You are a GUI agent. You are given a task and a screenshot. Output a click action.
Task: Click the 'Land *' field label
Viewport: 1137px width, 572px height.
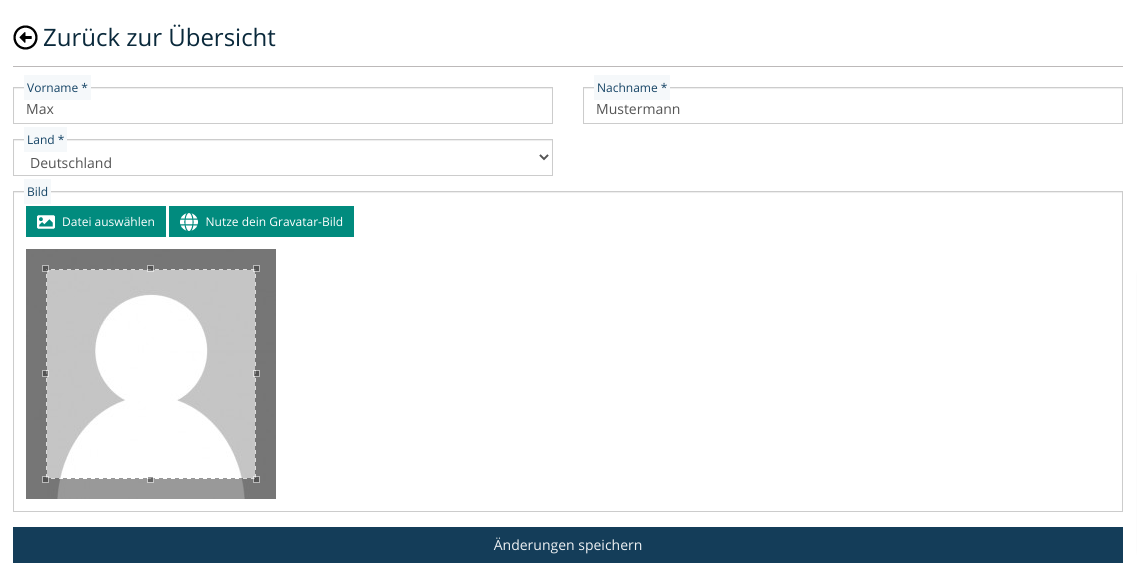(46, 140)
